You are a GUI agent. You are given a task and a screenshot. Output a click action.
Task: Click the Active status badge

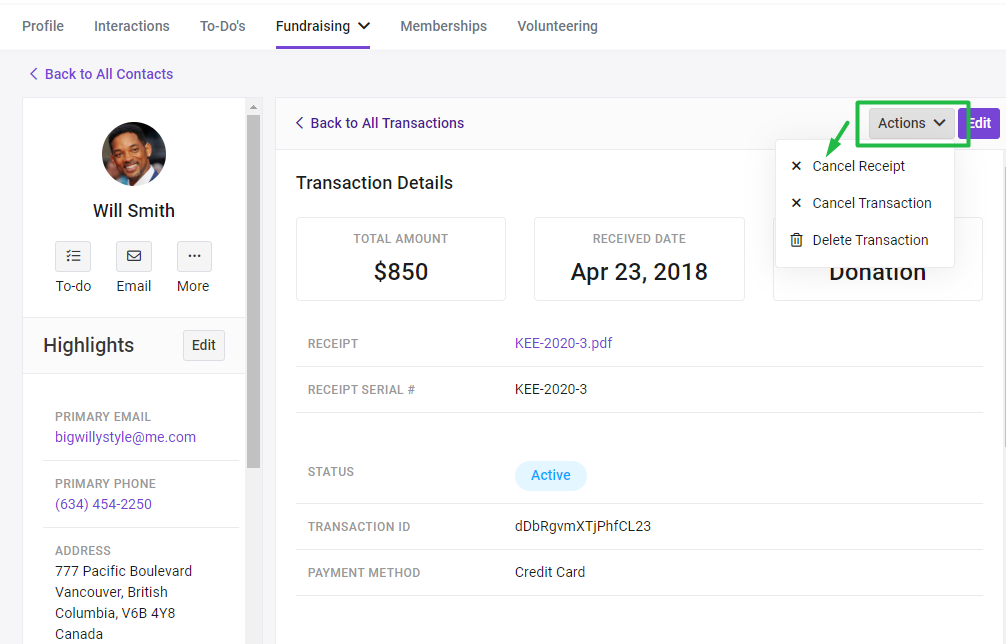click(550, 475)
